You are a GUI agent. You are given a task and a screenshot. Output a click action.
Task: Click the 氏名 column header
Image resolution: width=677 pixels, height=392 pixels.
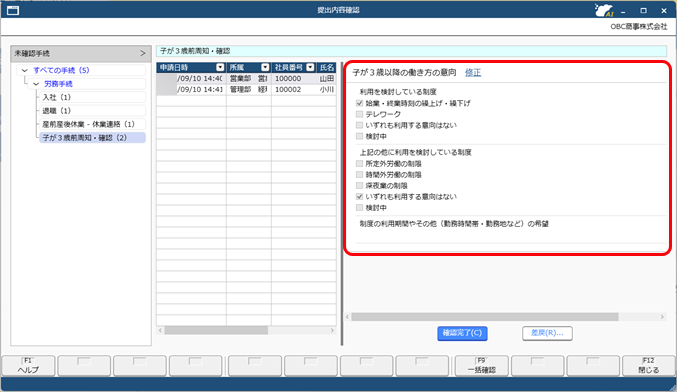pyautogui.click(x=326, y=67)
